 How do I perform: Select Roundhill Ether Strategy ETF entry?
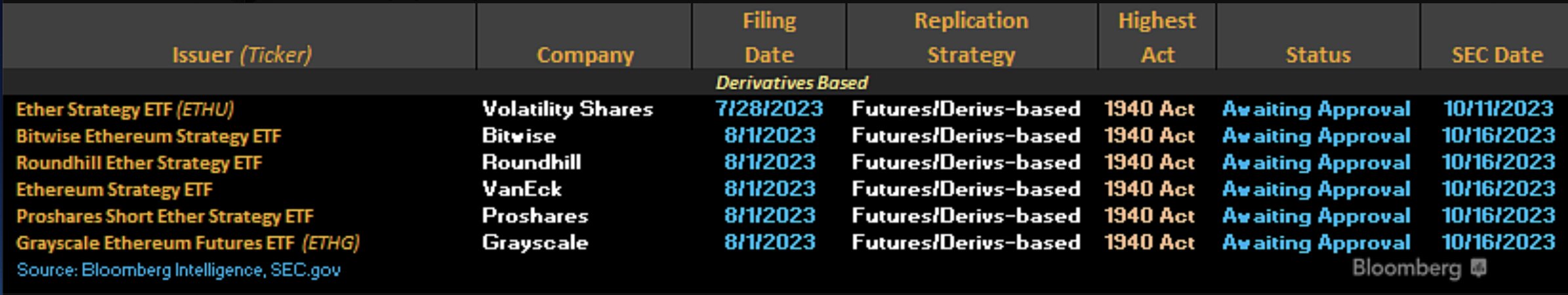139,163
